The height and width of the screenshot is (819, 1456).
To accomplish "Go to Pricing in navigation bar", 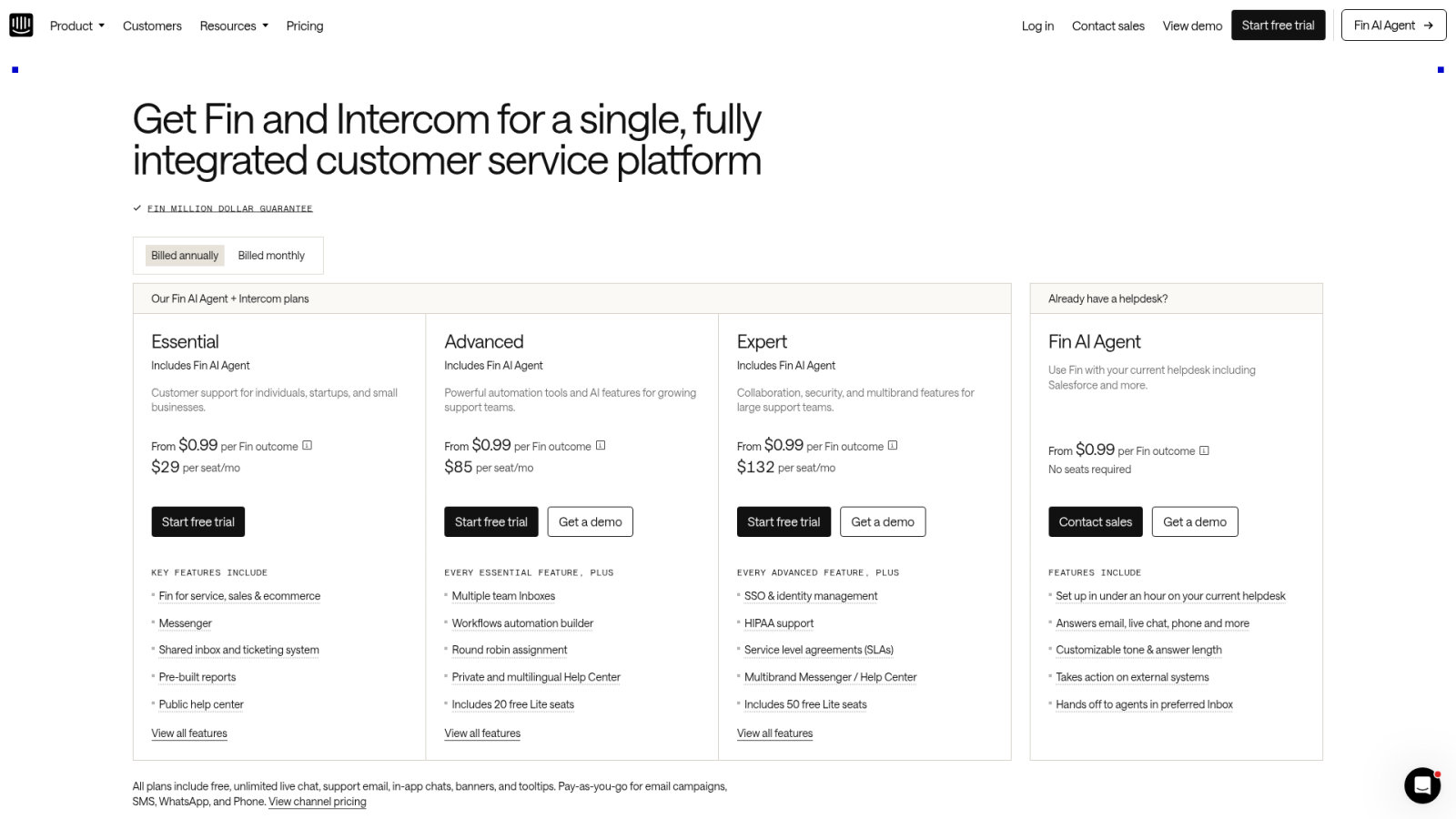I will click(305, 25).
